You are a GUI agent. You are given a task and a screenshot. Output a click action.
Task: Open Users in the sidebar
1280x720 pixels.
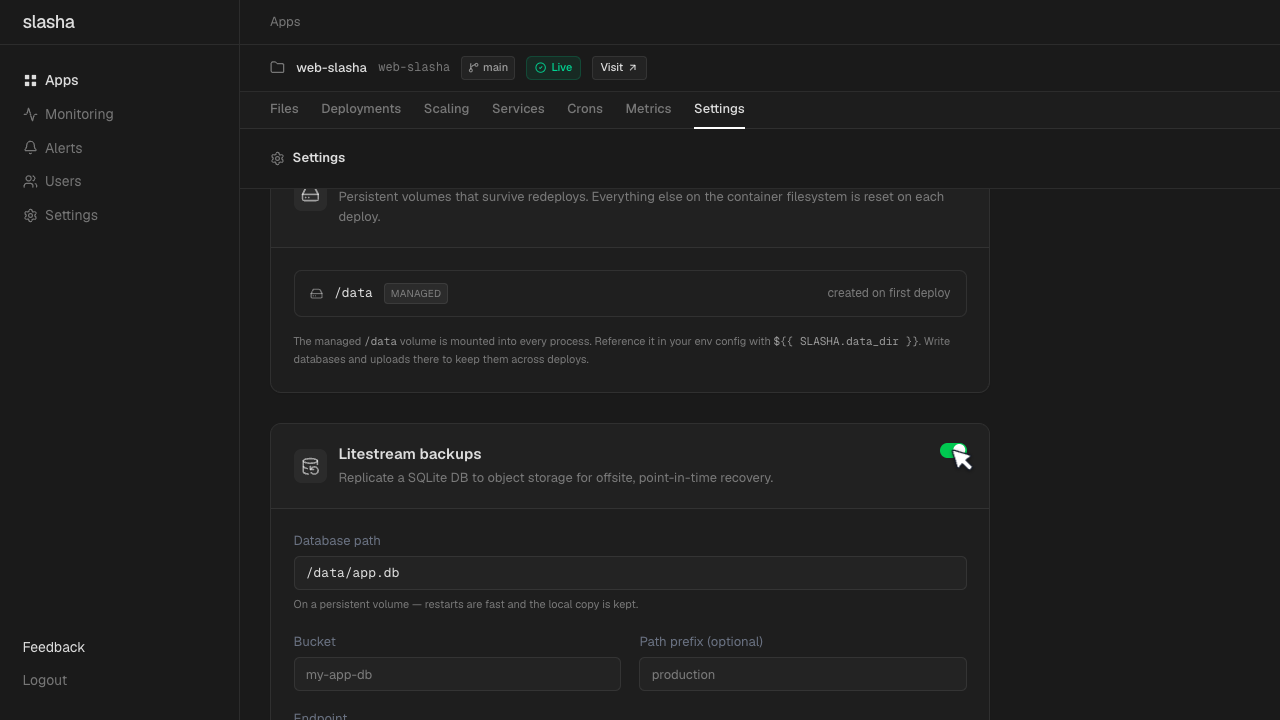pyautogui.click(x=63, y=181)
